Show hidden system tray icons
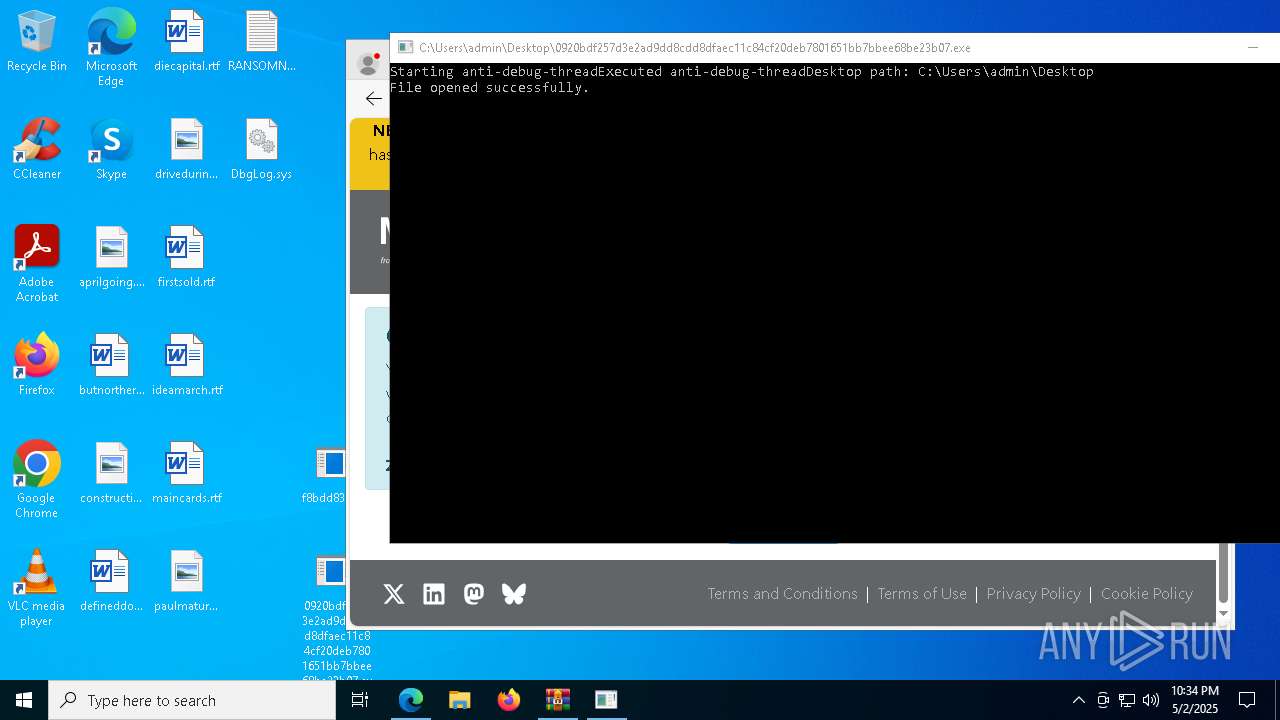Viewport: 1280px width, 720px height. [x=1078, y=700]
